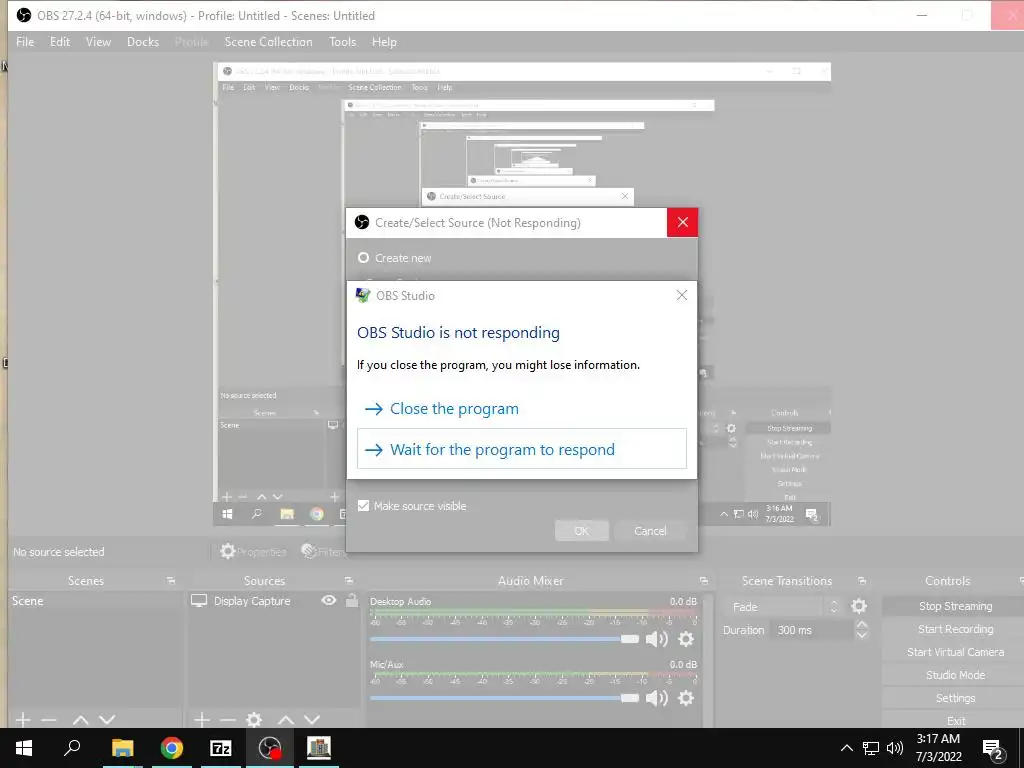Click Cancel in Create/Select Source dialog

point(650,530)
